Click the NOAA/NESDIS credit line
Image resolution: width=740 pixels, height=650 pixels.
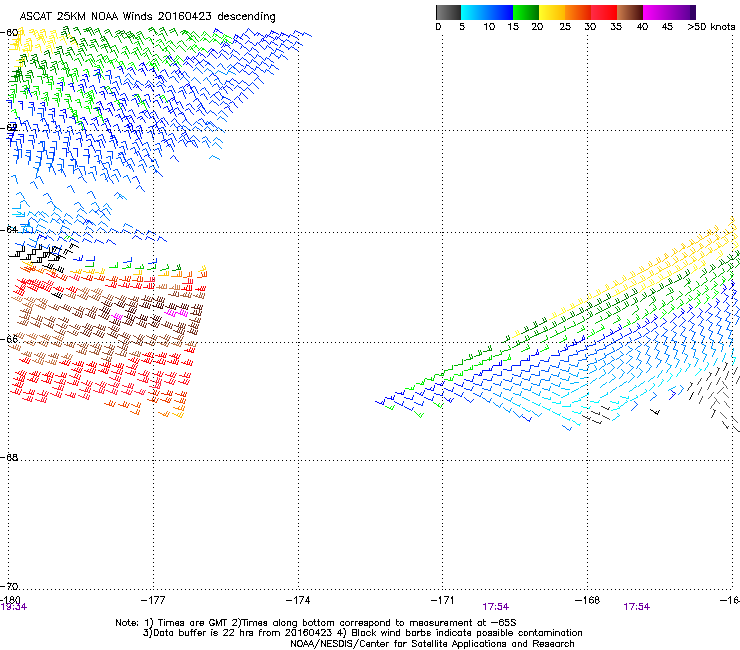pyautogui.click(x=432, y=644)
